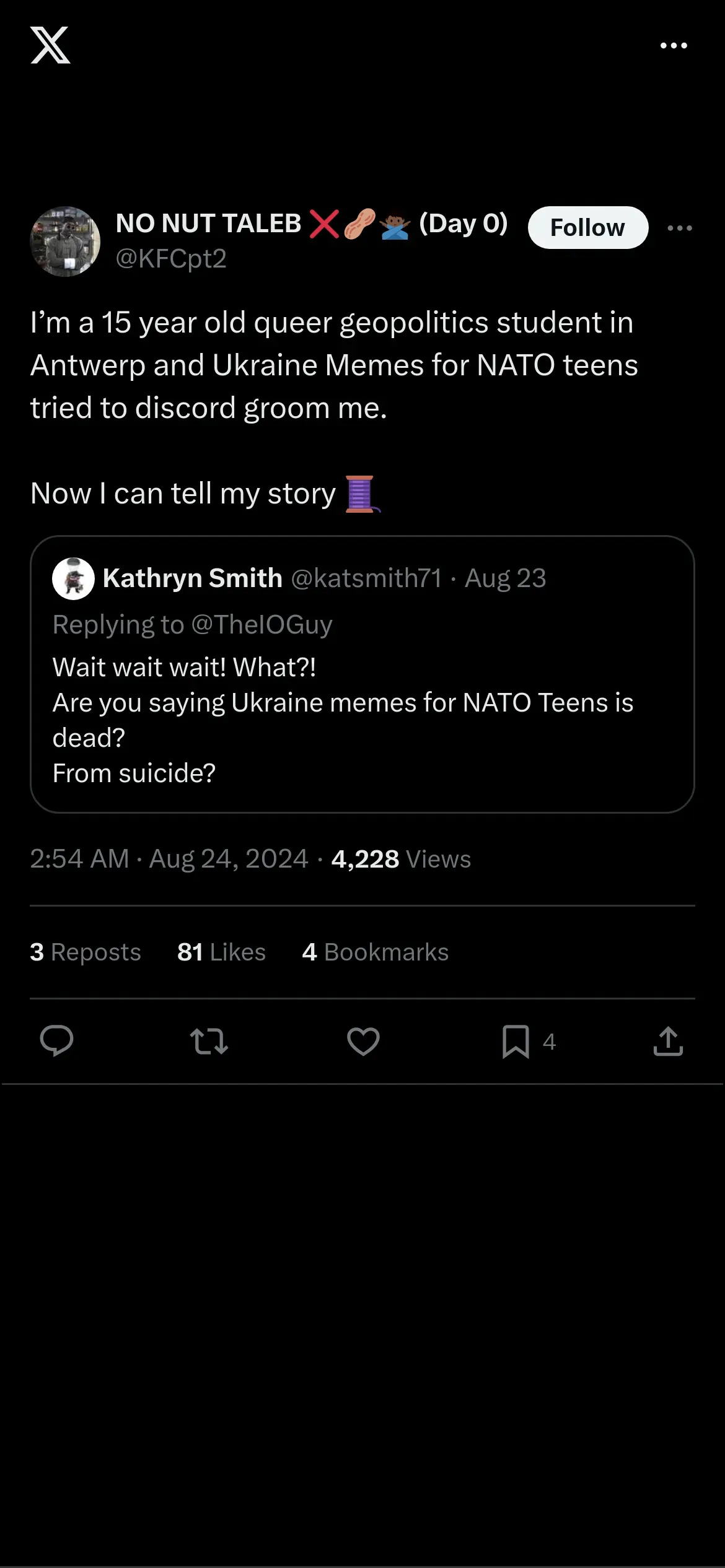View the 81 Likes list
The width and height of the screenshot is (725, 1568).
pos(221,952)
